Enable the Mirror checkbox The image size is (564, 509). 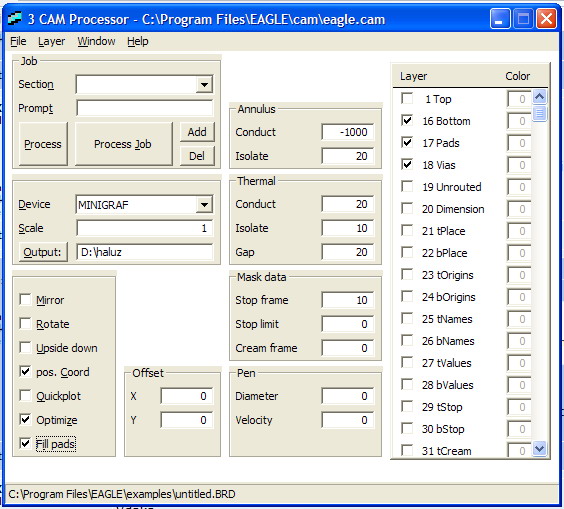point(25,300)
